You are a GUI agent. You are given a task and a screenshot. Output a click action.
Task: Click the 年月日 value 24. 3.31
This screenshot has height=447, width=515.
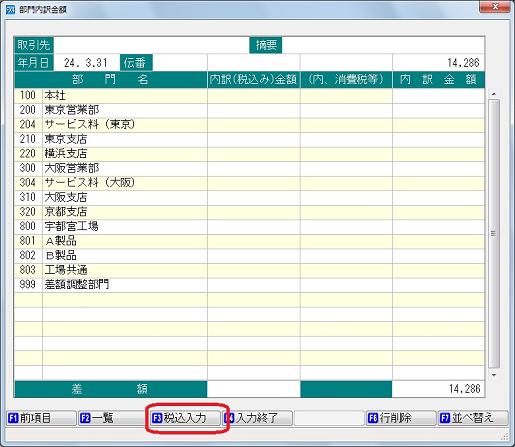click(x=86, y=63)
